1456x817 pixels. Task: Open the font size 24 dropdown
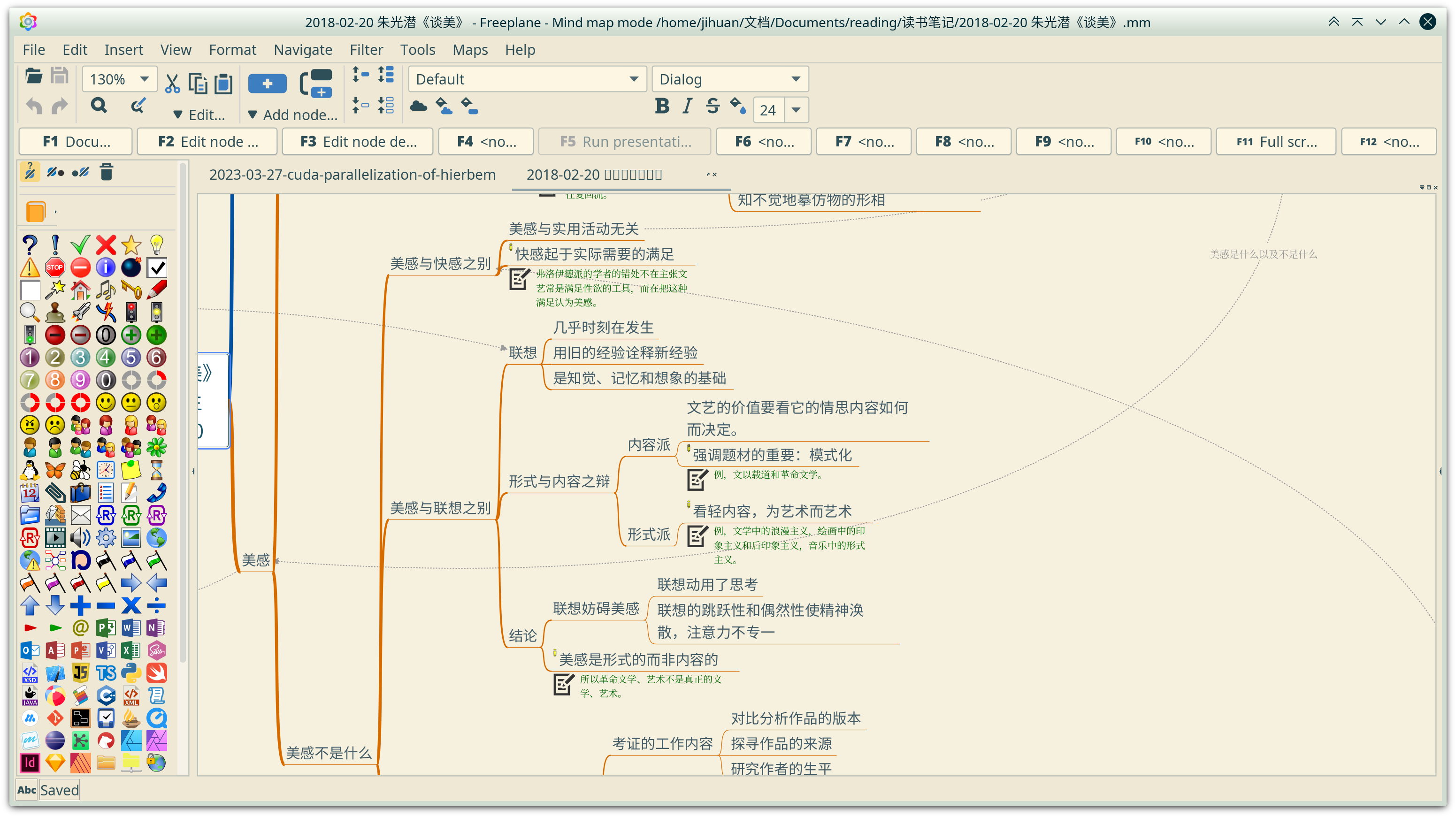796,110
